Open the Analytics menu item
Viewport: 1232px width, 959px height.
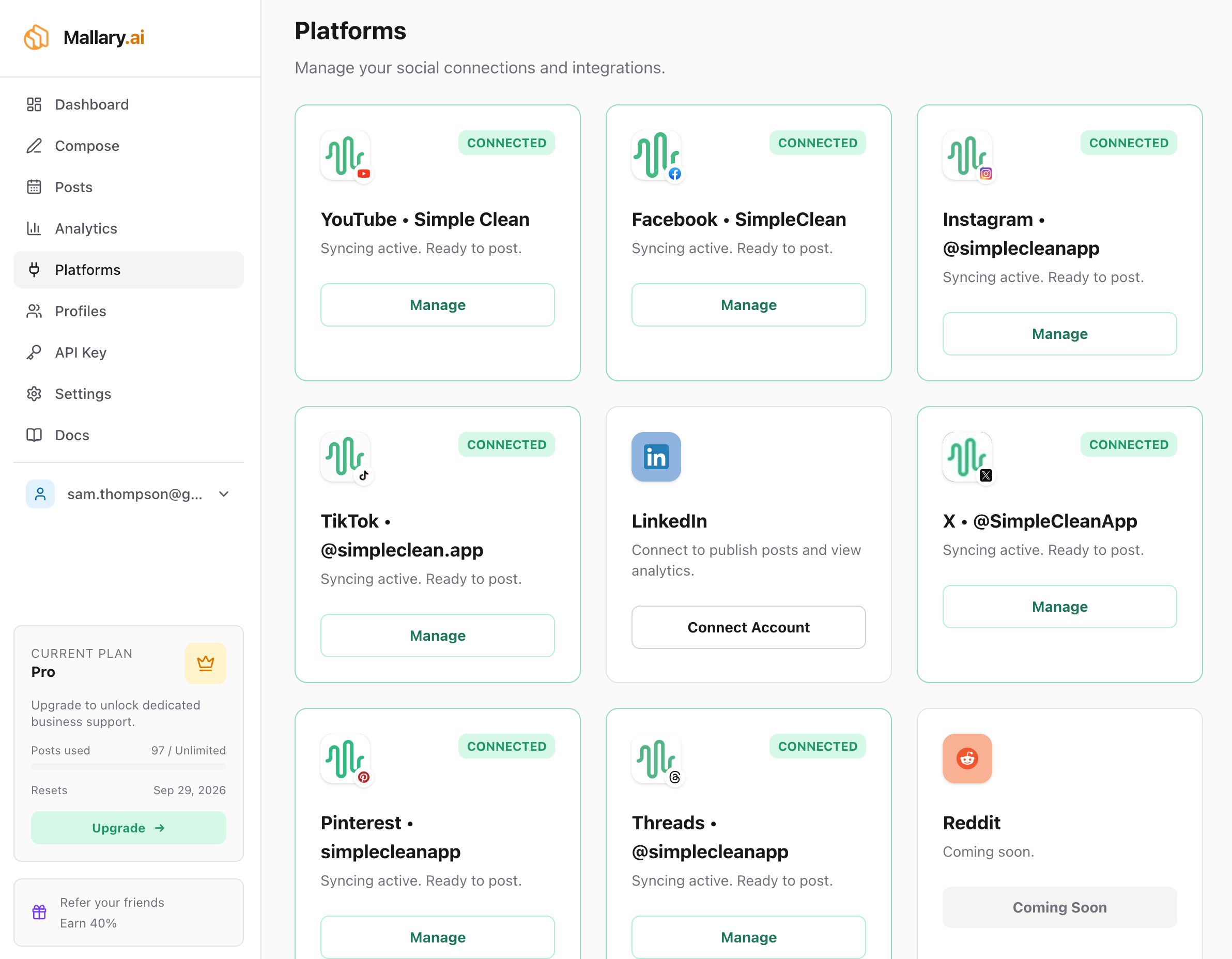[129, 228]
